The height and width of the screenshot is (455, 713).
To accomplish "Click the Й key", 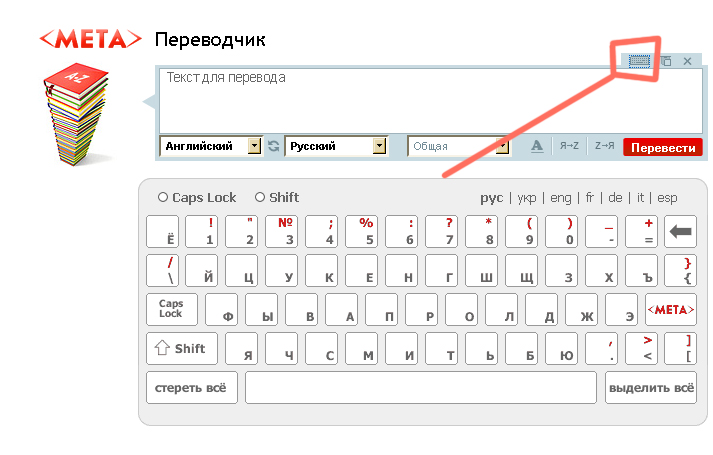I will click(x=201, y=270).
